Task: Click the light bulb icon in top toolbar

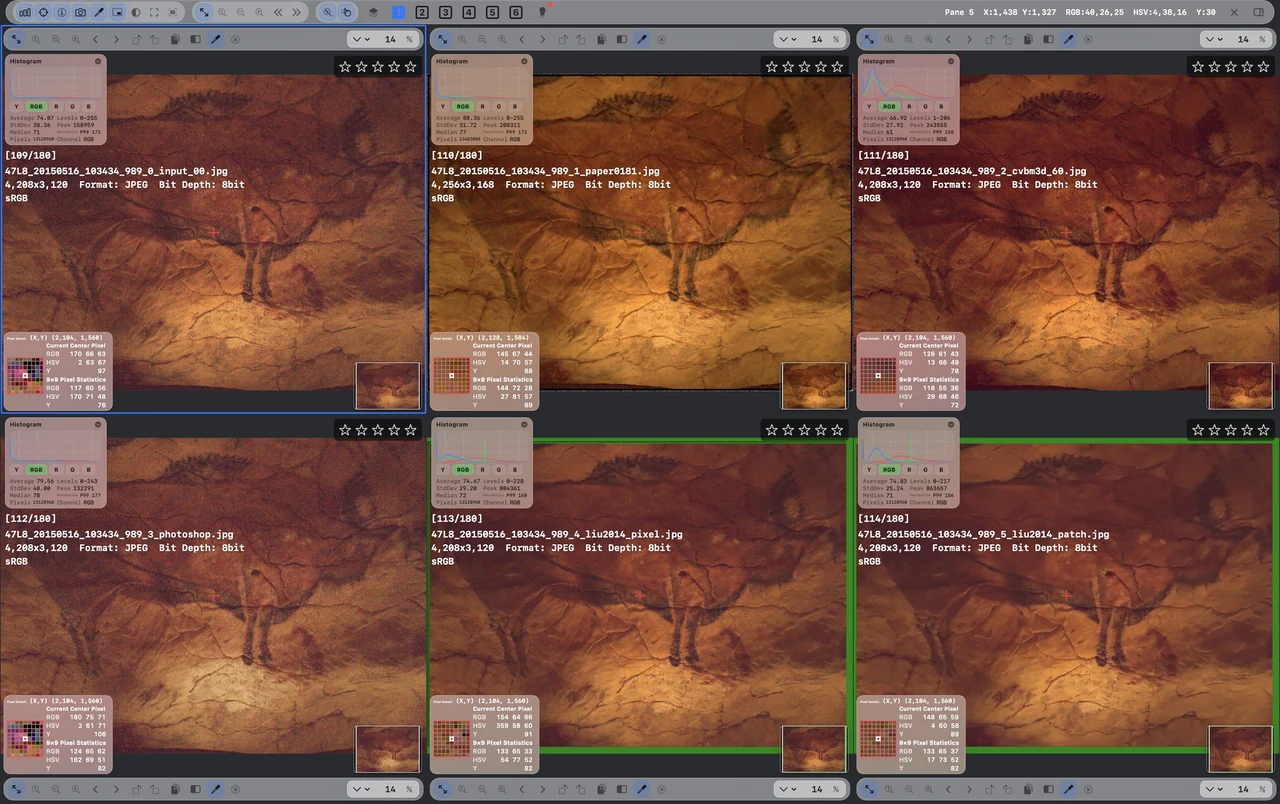Action: pyautogui.click(x=542, y=12)
